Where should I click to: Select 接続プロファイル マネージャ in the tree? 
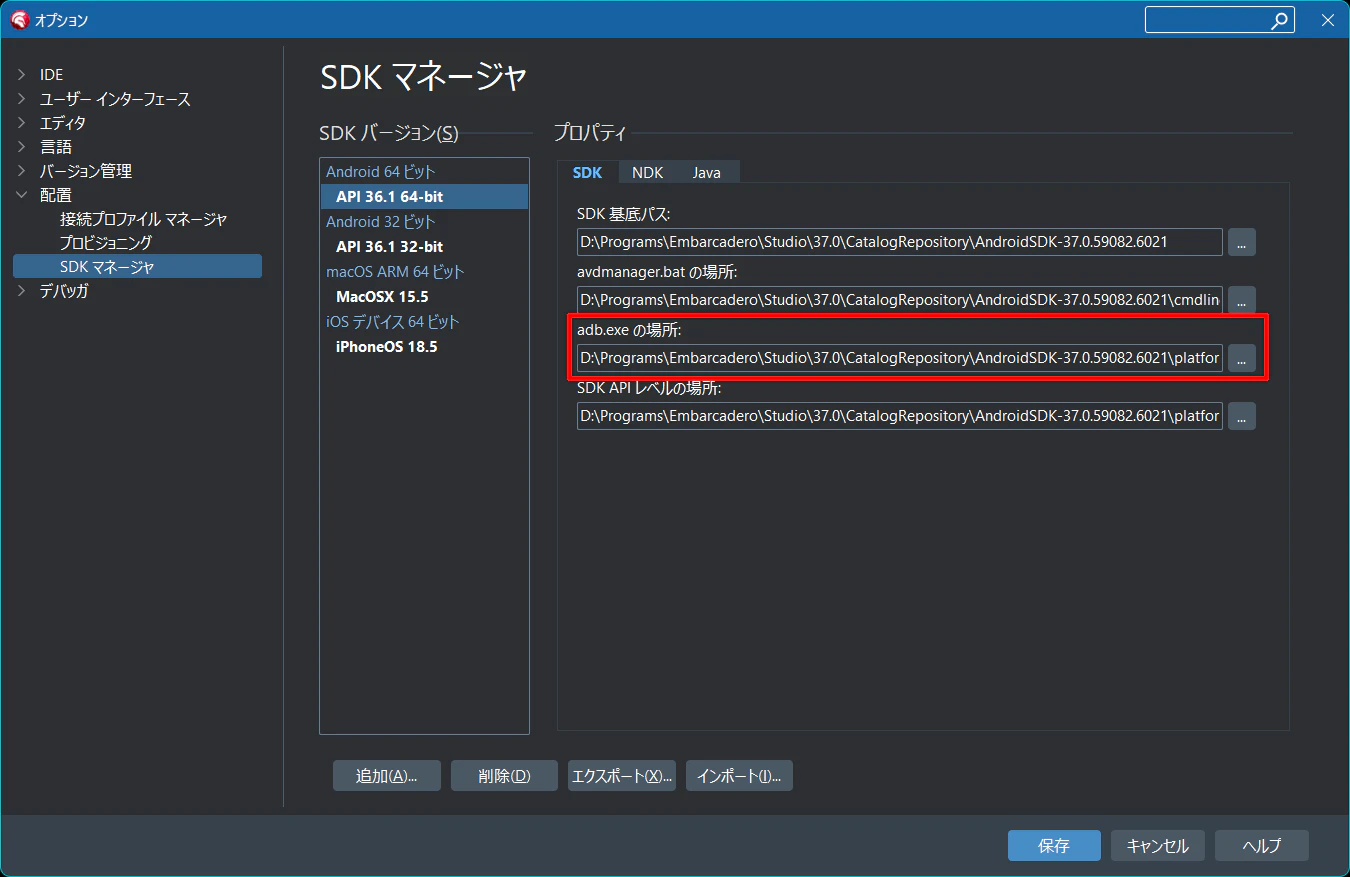(x=143, y=219)
